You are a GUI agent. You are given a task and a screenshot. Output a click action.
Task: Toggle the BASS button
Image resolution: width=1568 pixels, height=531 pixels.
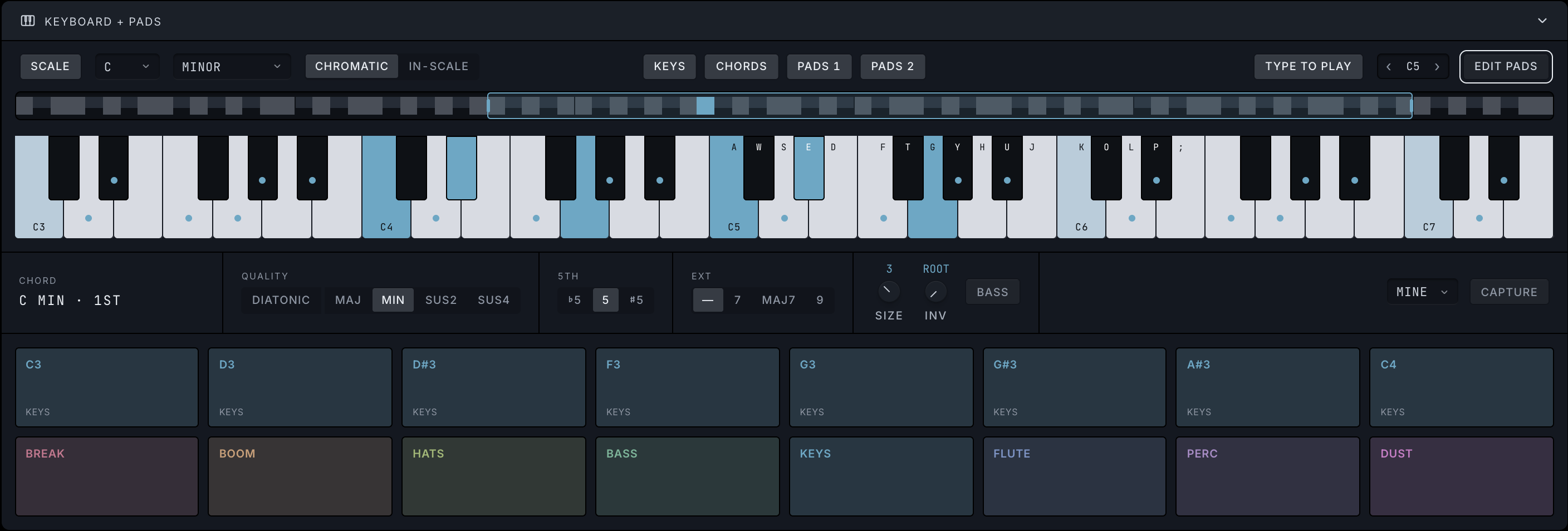coord(992,292)
